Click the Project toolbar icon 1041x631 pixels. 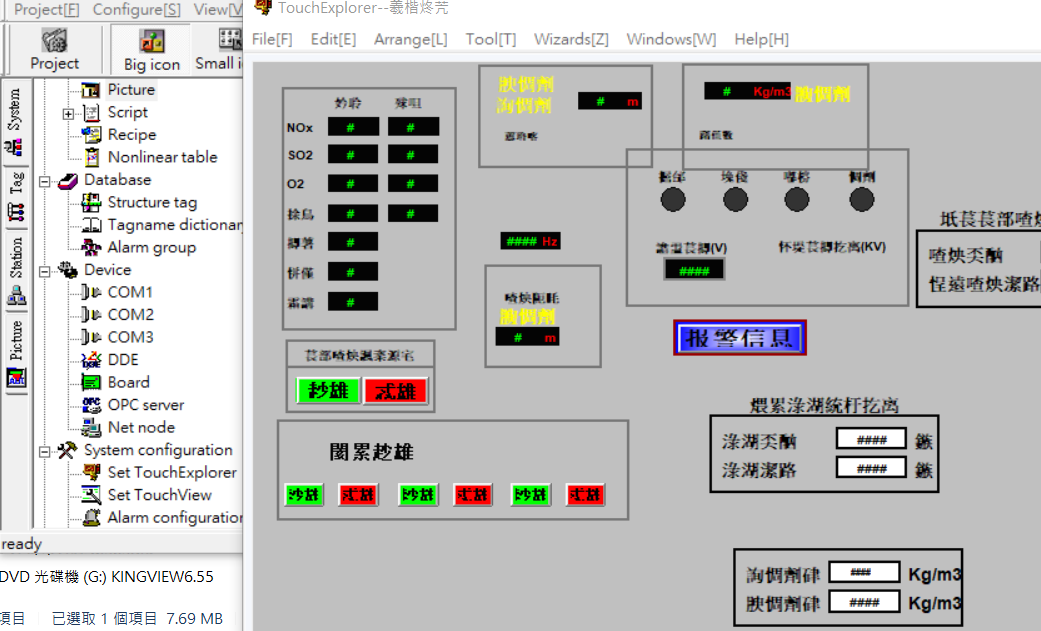click(x=54, y=49)
